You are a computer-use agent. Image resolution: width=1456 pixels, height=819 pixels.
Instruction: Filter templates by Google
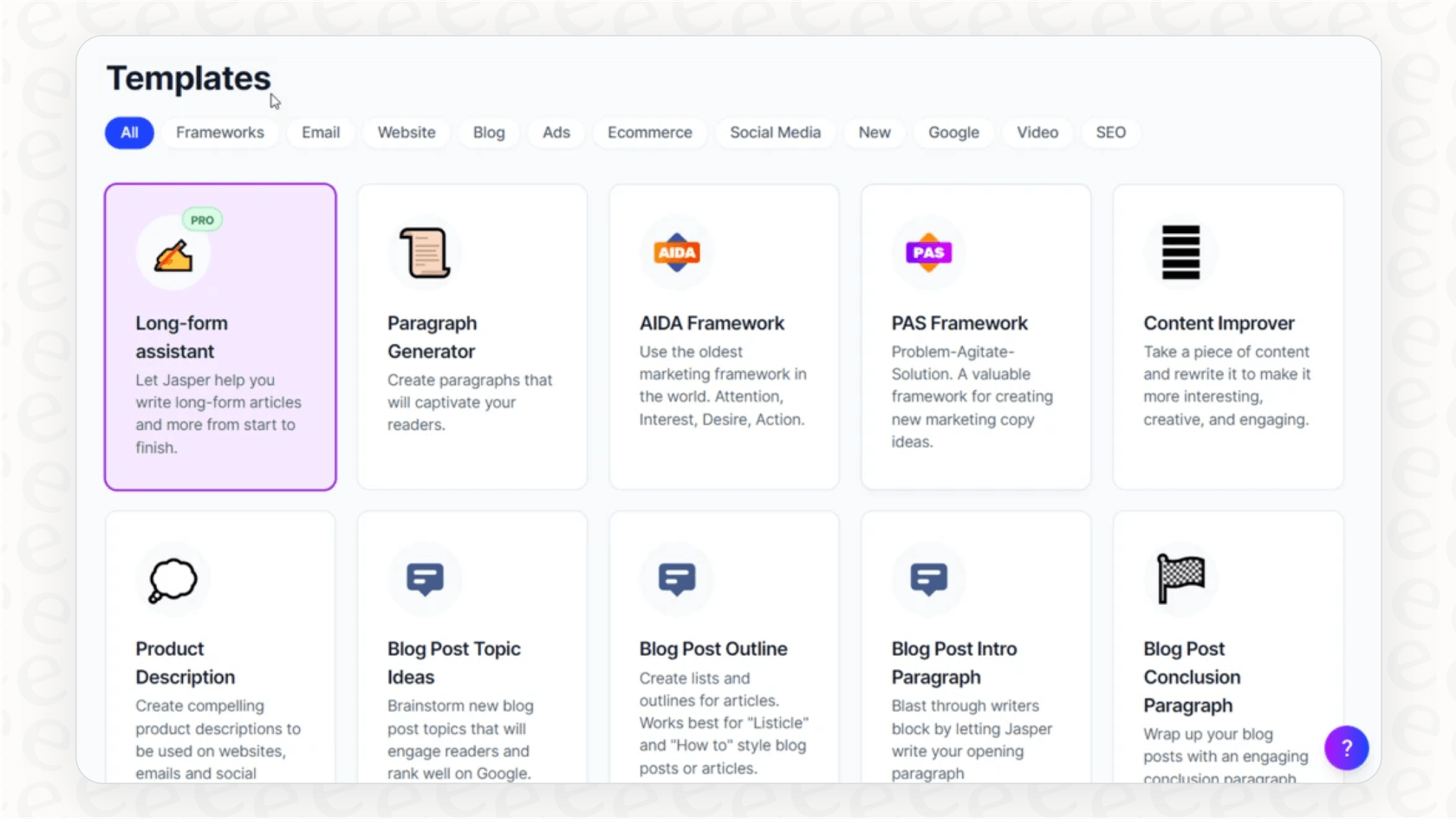click(953, 133)
